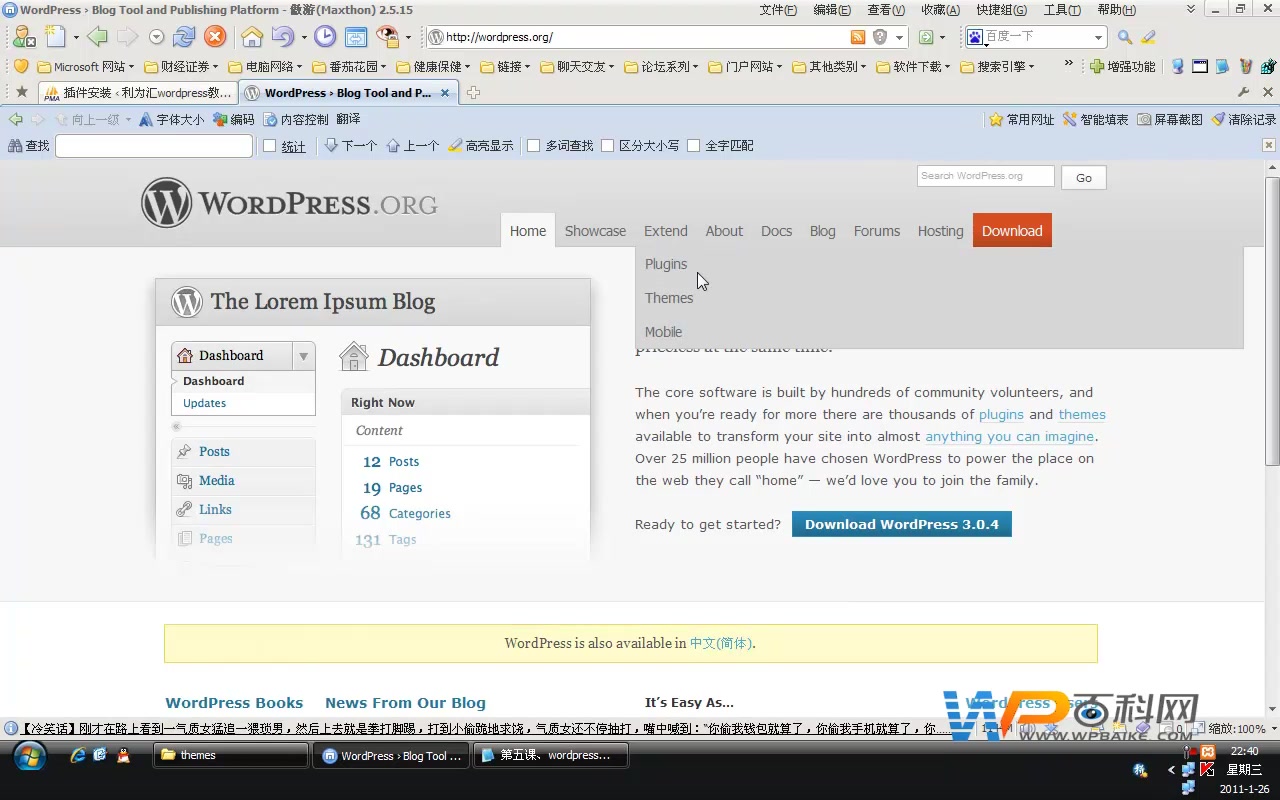Click the orange Download nav button
This screenshot has width=1280, height=800.
tap(1012, 230)
